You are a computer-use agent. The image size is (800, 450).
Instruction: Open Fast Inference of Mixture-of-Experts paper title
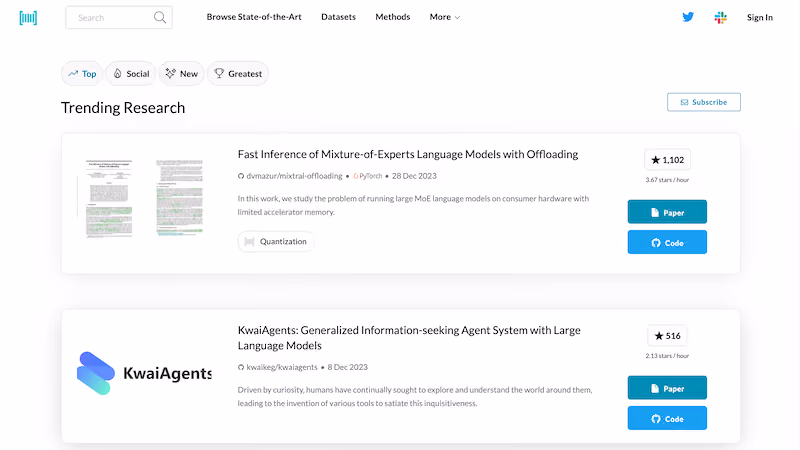(x=408, y=154)
